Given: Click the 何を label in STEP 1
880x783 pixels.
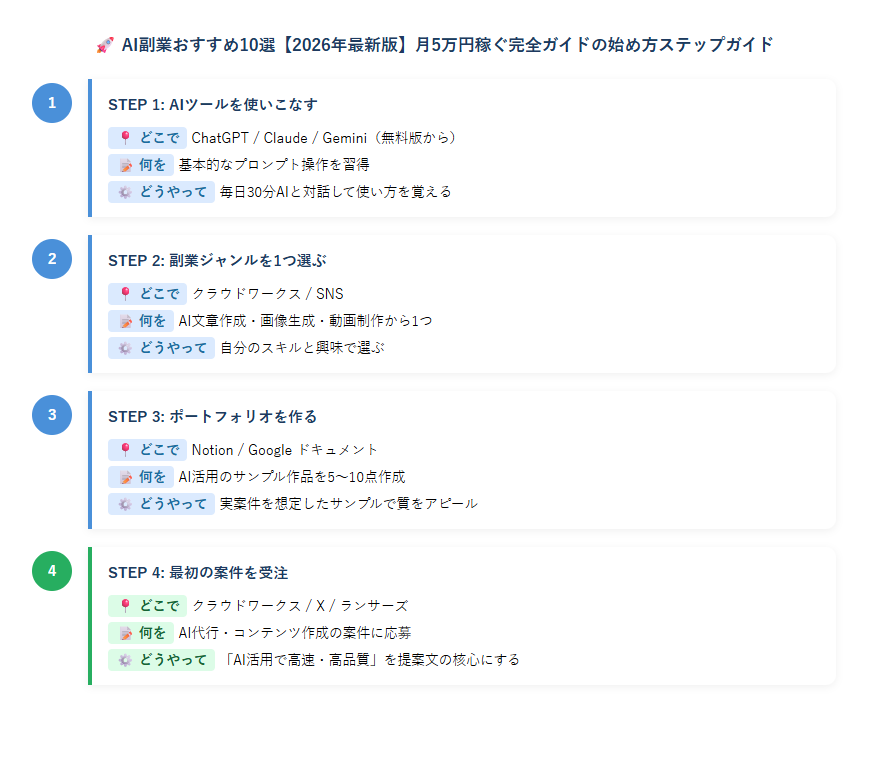Looking at the screenshot, I should pos(141,164).
